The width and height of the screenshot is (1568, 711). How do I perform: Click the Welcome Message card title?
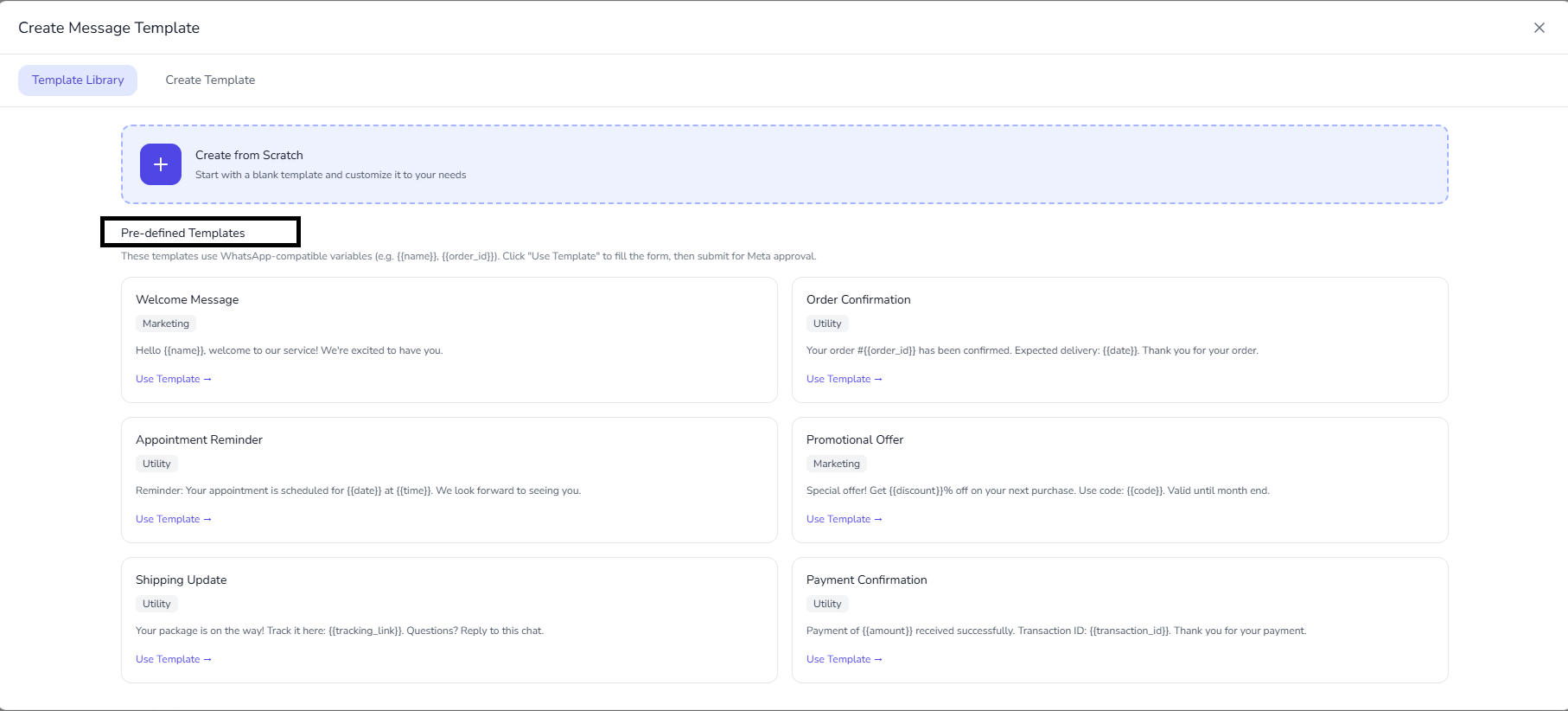pyautogui.click(x=187, y=299)
